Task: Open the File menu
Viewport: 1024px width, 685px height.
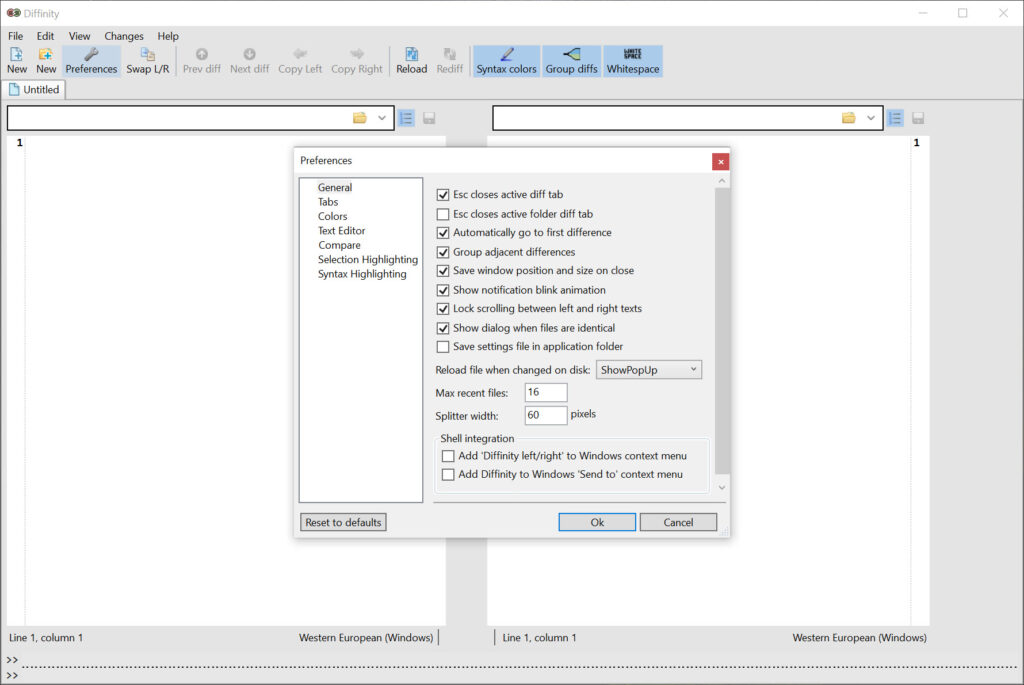Action: point(15,36)
